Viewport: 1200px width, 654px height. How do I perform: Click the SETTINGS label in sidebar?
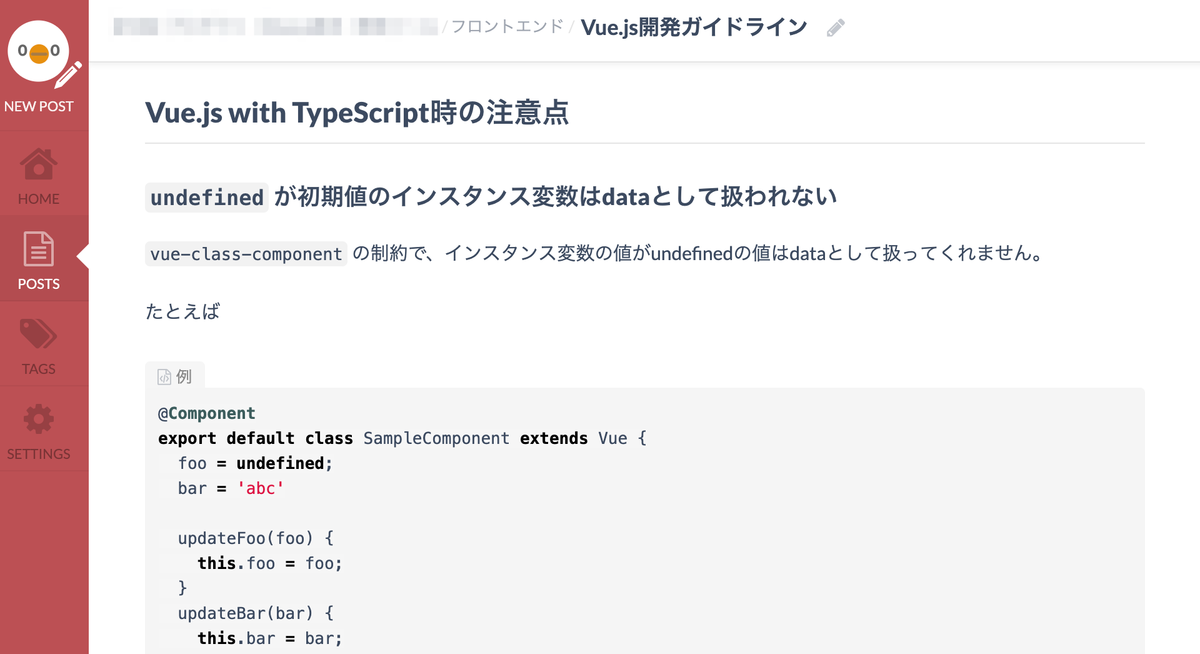coord(39,454)
